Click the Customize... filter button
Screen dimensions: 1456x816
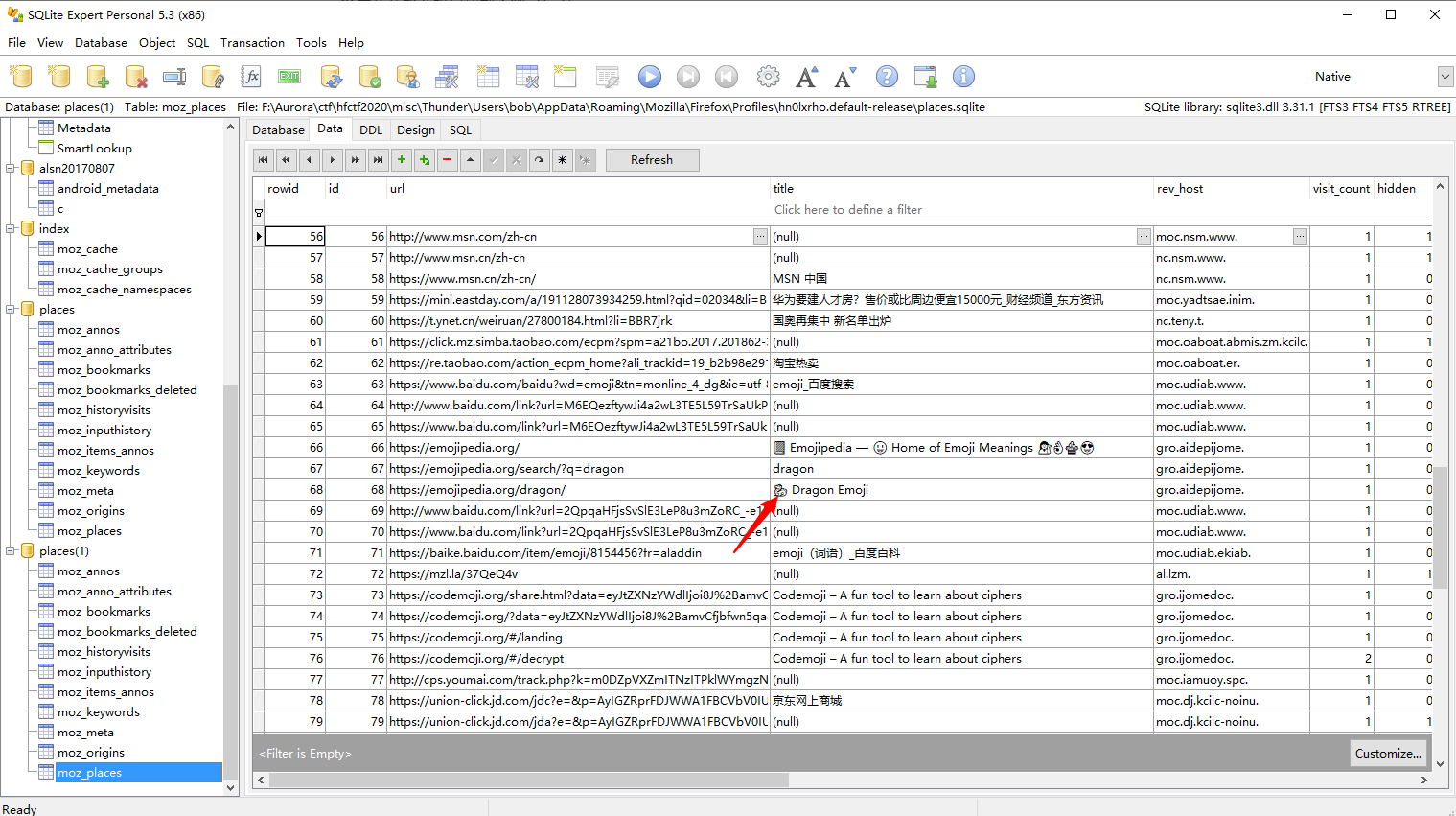(x=1388, y=754)
